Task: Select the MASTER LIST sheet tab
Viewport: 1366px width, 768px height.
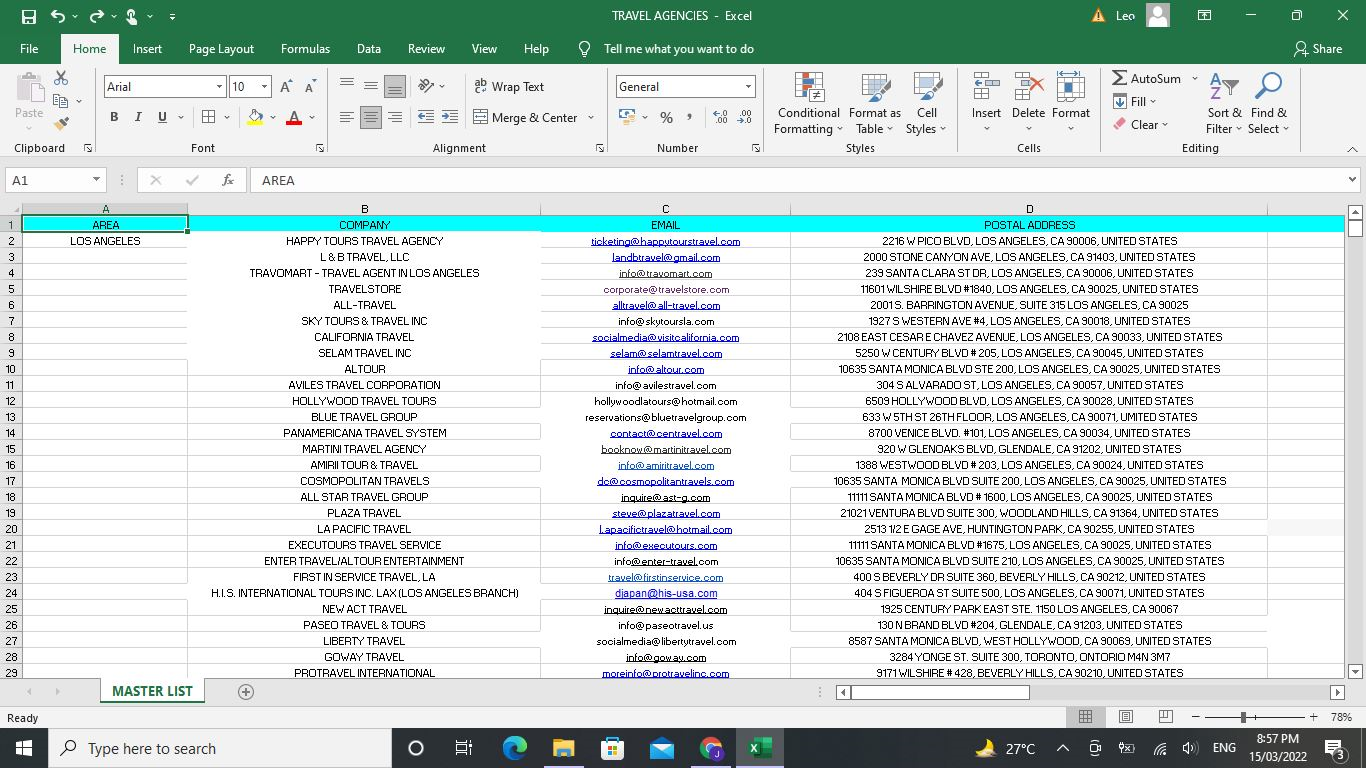Action: coord(152,691)
